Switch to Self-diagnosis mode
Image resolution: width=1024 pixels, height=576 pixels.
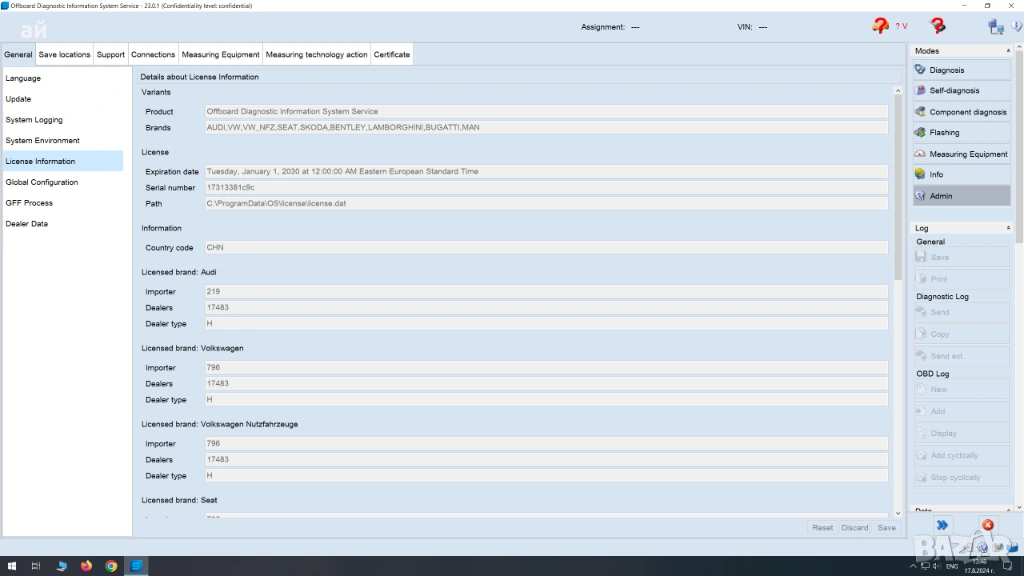tap(960, 91)
